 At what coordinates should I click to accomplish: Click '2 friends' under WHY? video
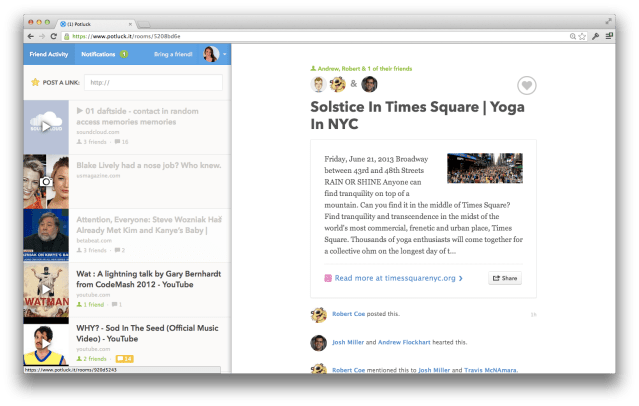click(x=92, y=359)
